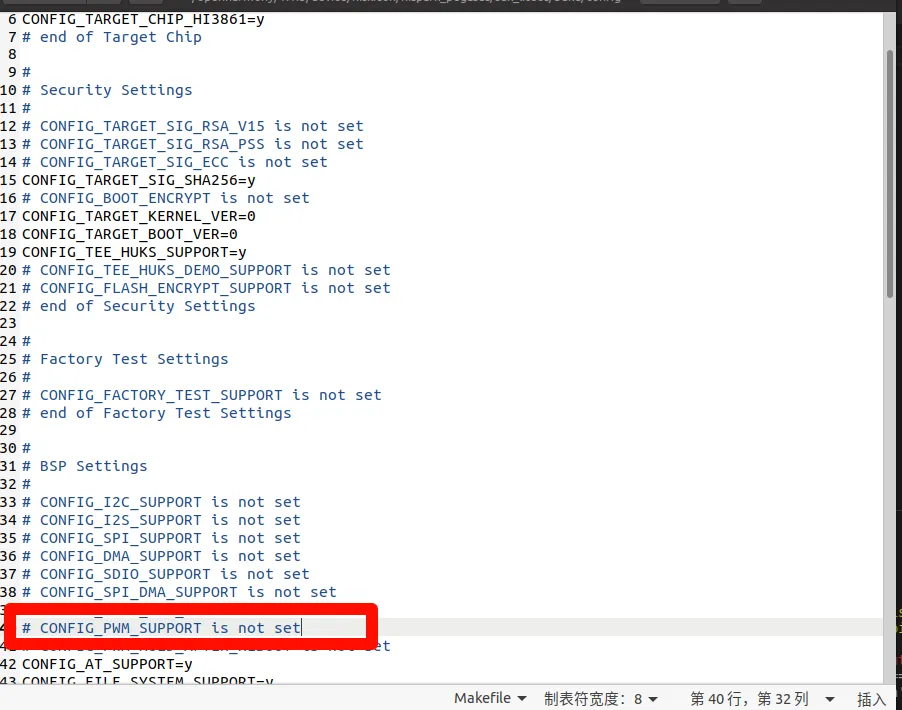
Task: Place cursor on CONFIG_TARGET_SIG_SHA256=y line
Action: coord(139,180)
